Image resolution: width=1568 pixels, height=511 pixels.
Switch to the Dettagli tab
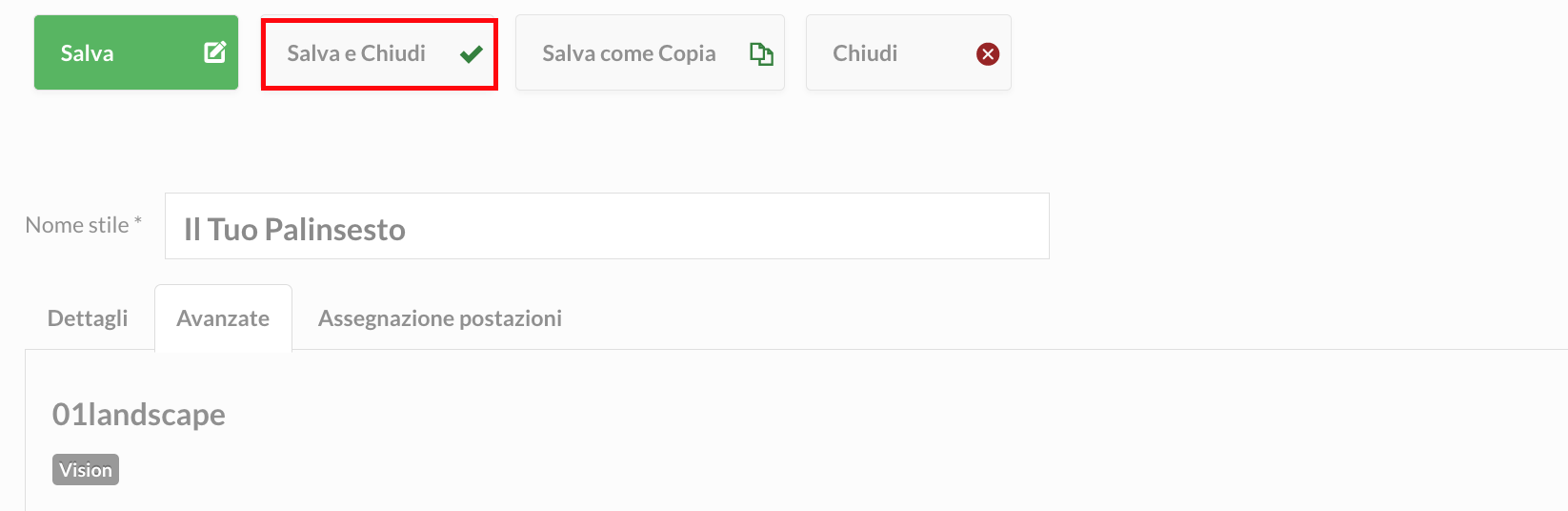(x=88, y=318)
